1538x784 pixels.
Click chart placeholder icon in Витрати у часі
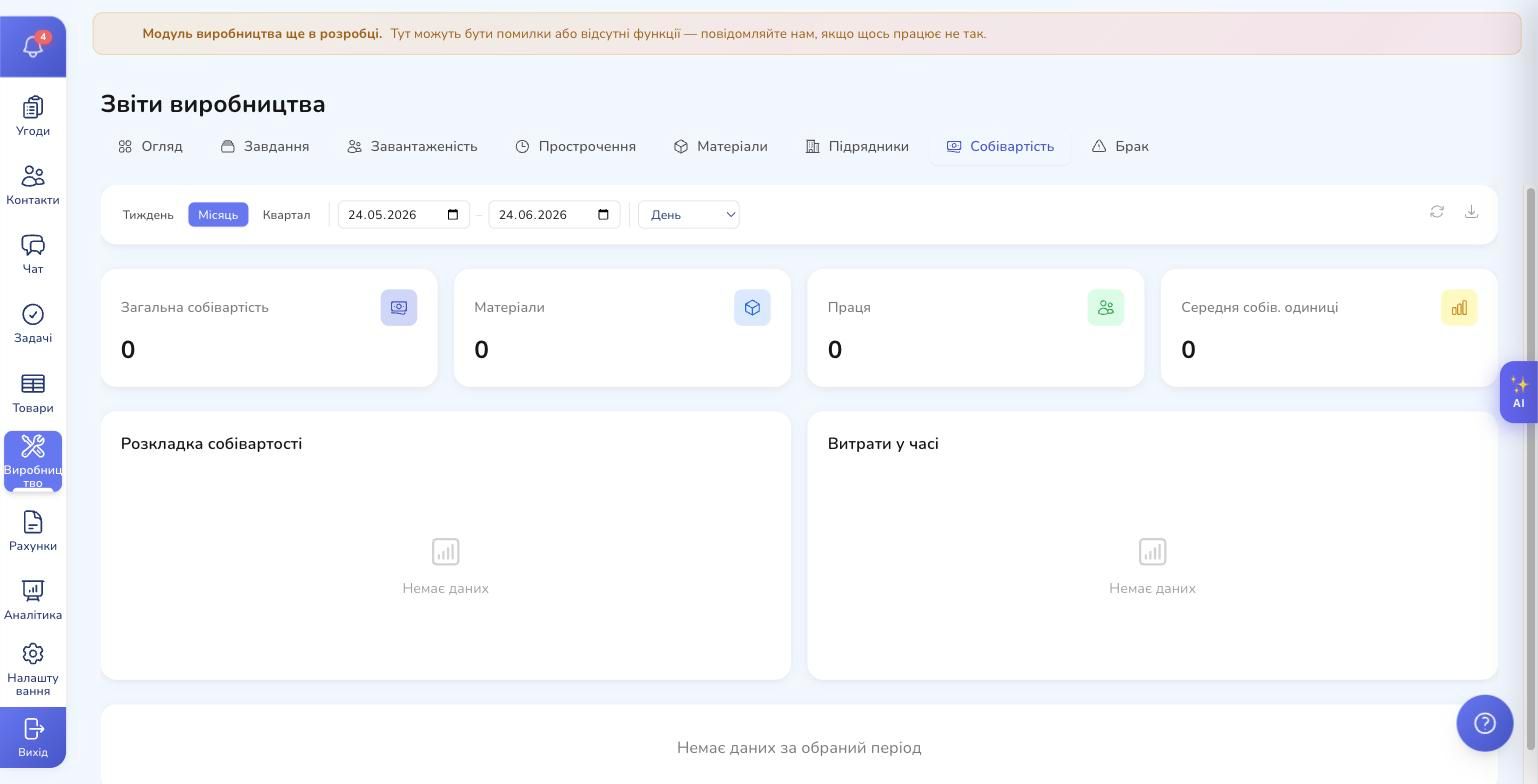click(x=1152, y=552)
